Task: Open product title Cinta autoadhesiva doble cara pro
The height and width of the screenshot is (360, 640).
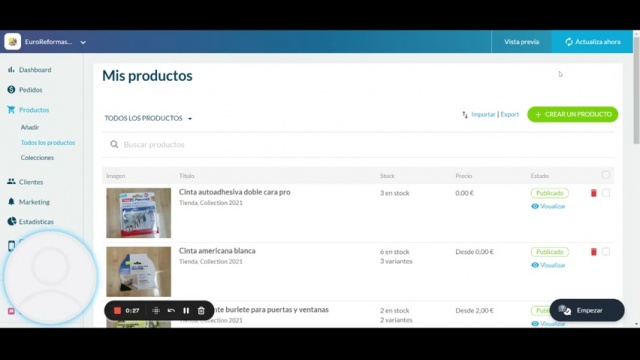Action: 235,192
